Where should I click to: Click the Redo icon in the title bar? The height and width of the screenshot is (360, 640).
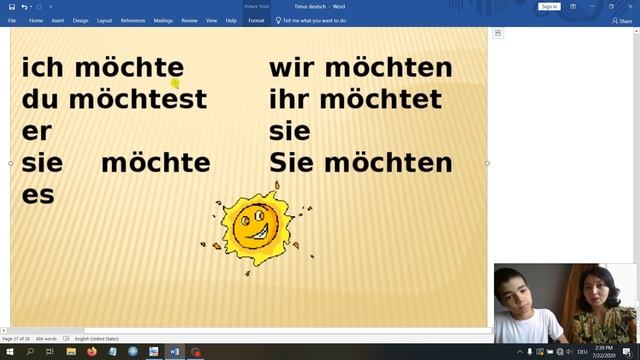[x=39, y=7]
